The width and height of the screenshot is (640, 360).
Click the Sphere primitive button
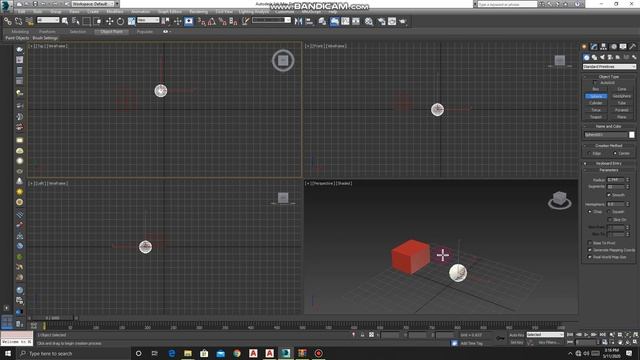coord(596,96)
